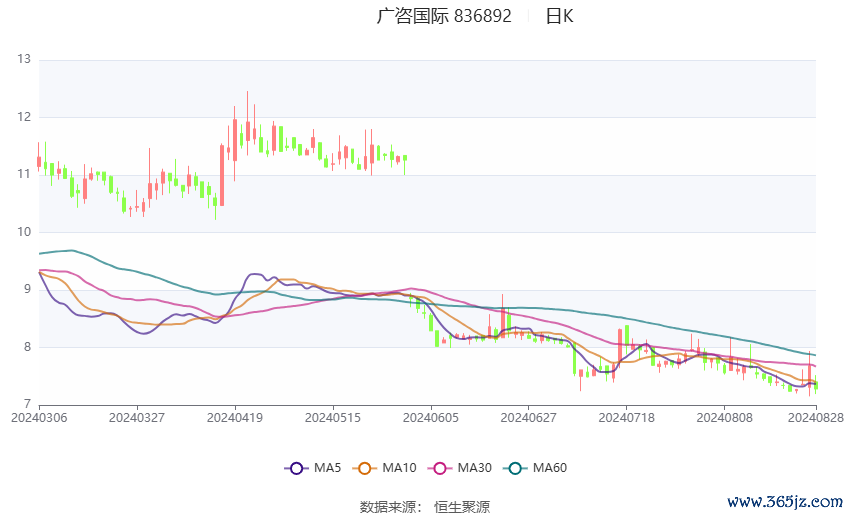
Task: Click the x-axis date label 20240605
Action: 431,418
